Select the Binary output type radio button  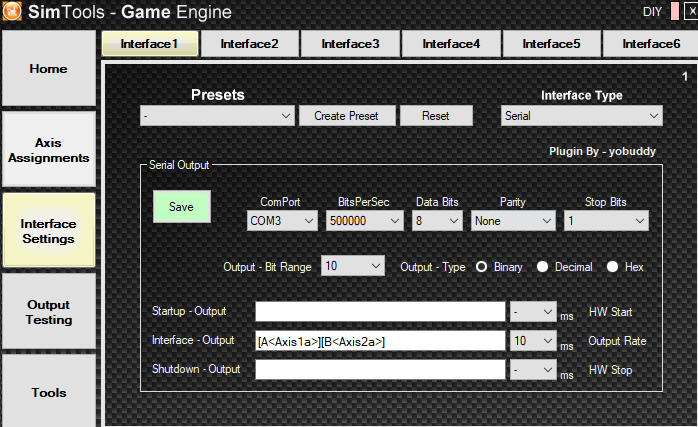point(482,267)
